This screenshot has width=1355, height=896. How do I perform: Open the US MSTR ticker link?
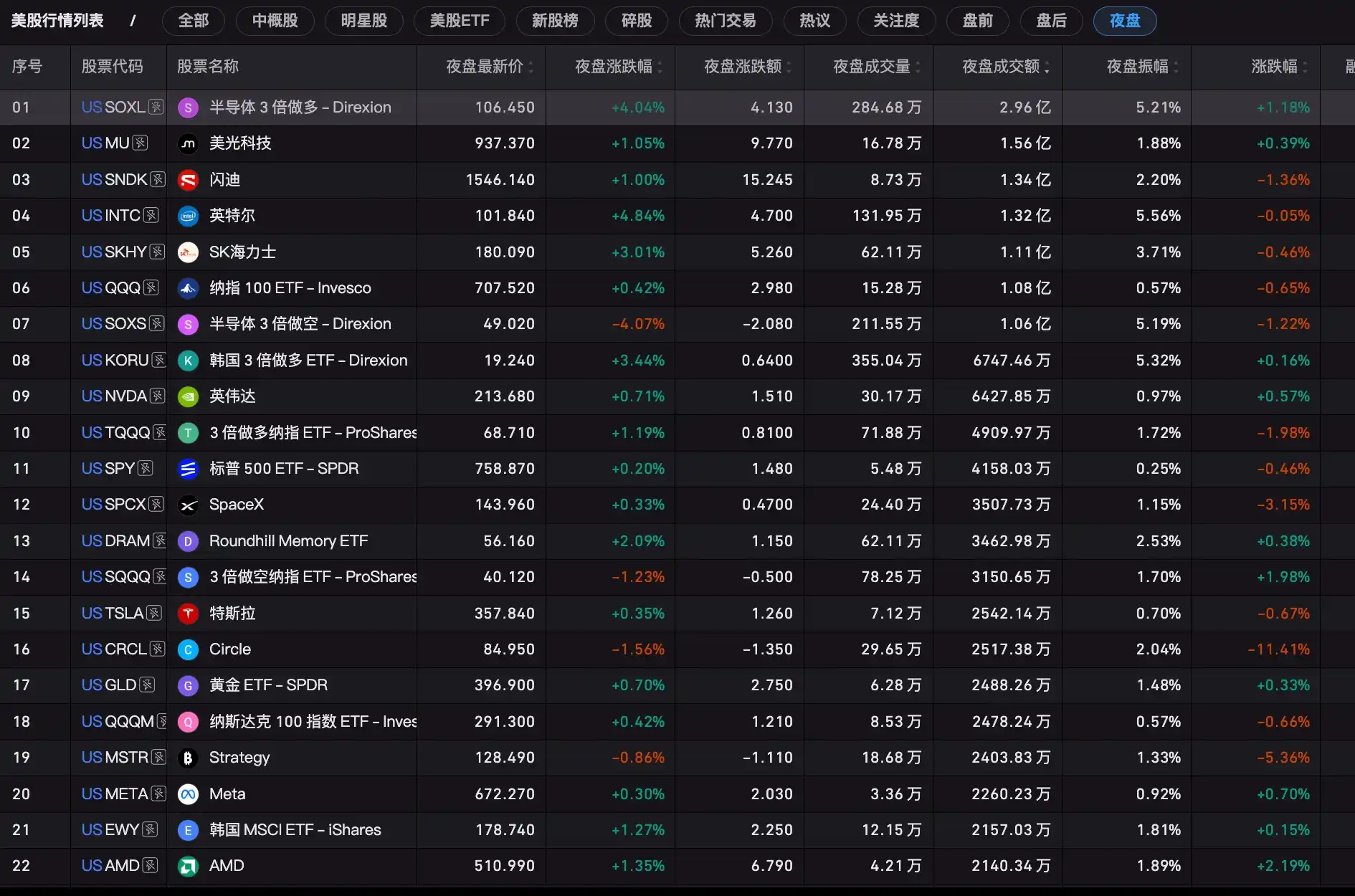pyautogui.click(x=115, y=758)
